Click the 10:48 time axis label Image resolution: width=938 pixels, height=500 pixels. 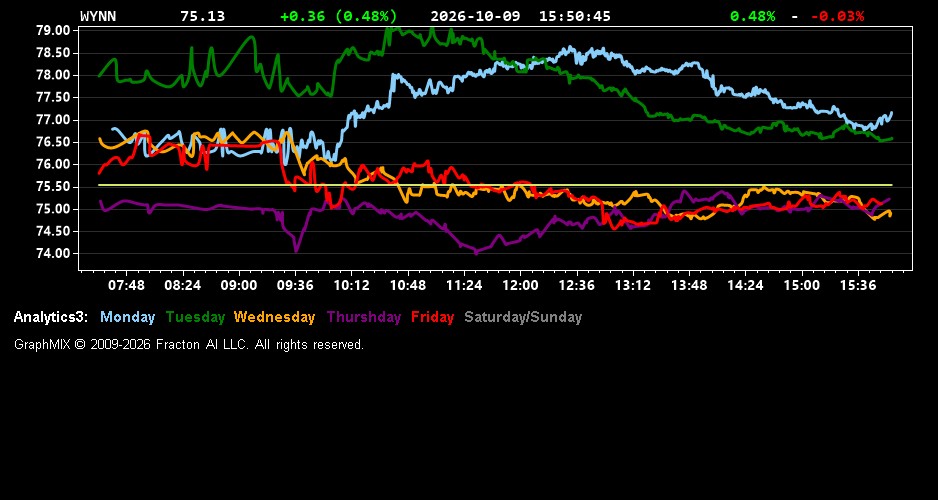point(408,285)
